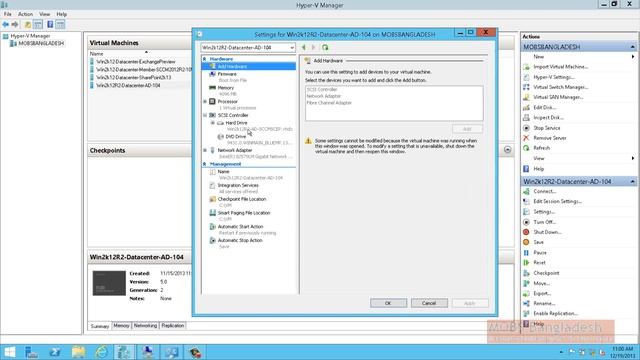Select Win2k12-Datacenter-SharePoint2k13 virtual machine
The height and width of the screenshot is (360, 640).
point(133,78)
